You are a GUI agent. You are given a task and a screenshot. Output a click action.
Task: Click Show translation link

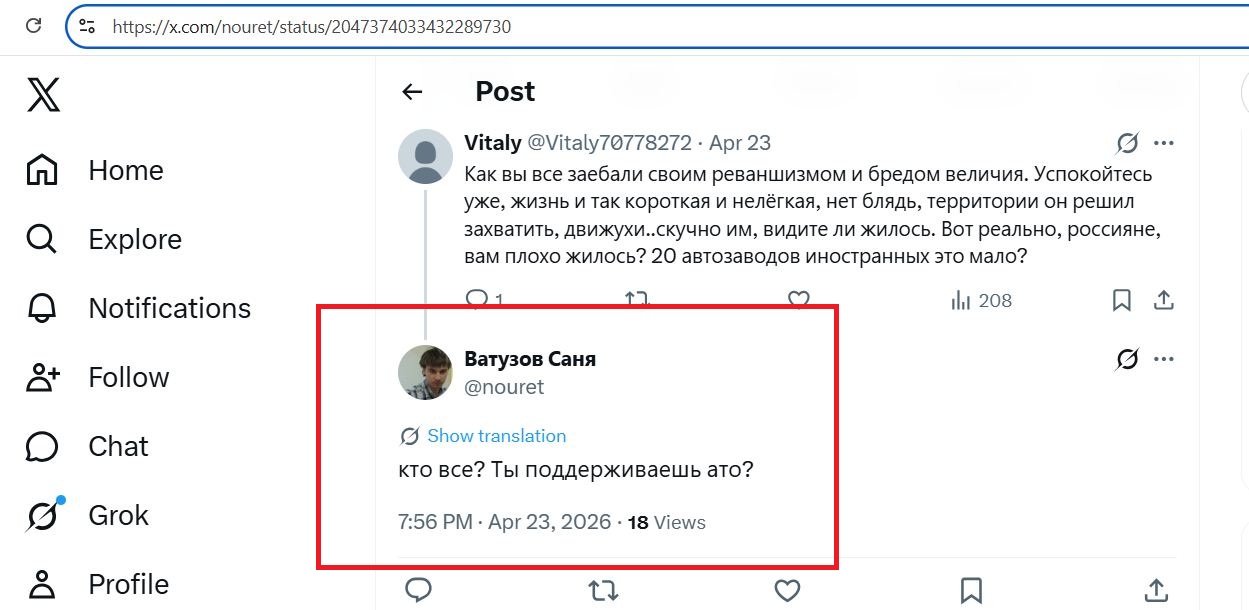click(x=496, y=436)
